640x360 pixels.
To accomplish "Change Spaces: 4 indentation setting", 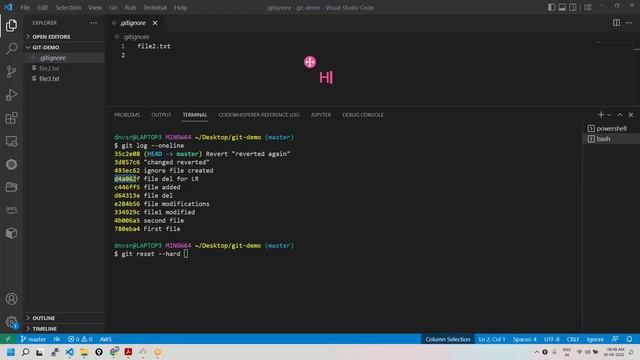I will (x=524, y=339).
